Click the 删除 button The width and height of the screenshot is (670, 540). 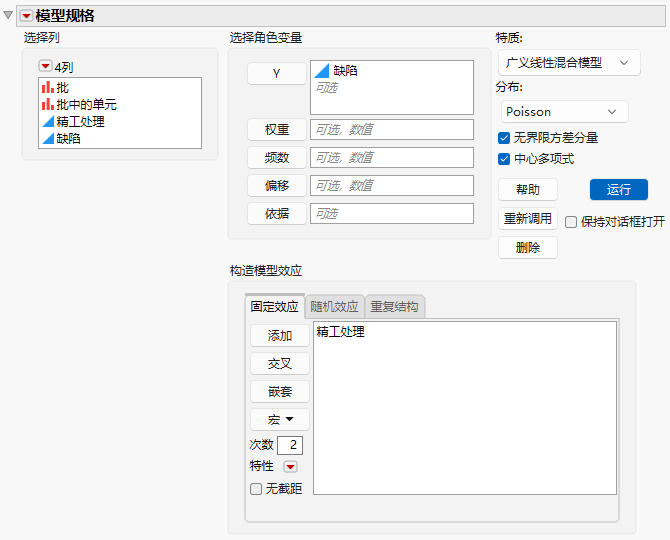(528, 247)
